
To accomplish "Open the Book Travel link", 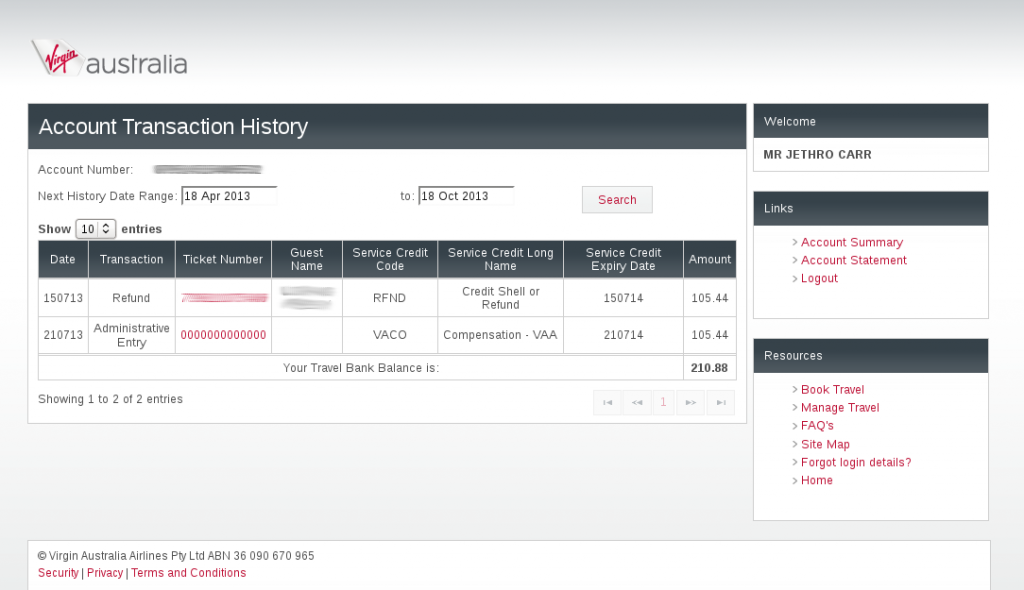I will coord(832,389).
